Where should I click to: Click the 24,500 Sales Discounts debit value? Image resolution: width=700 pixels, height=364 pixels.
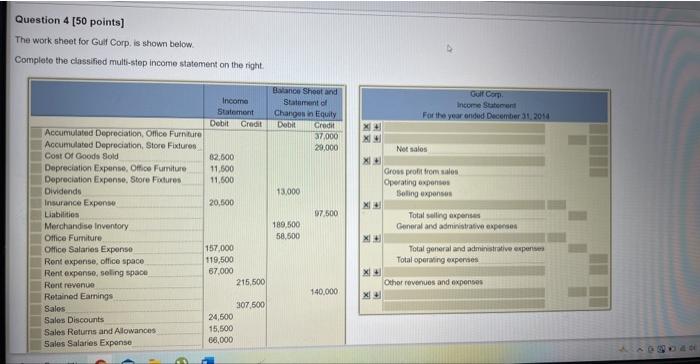221,317
